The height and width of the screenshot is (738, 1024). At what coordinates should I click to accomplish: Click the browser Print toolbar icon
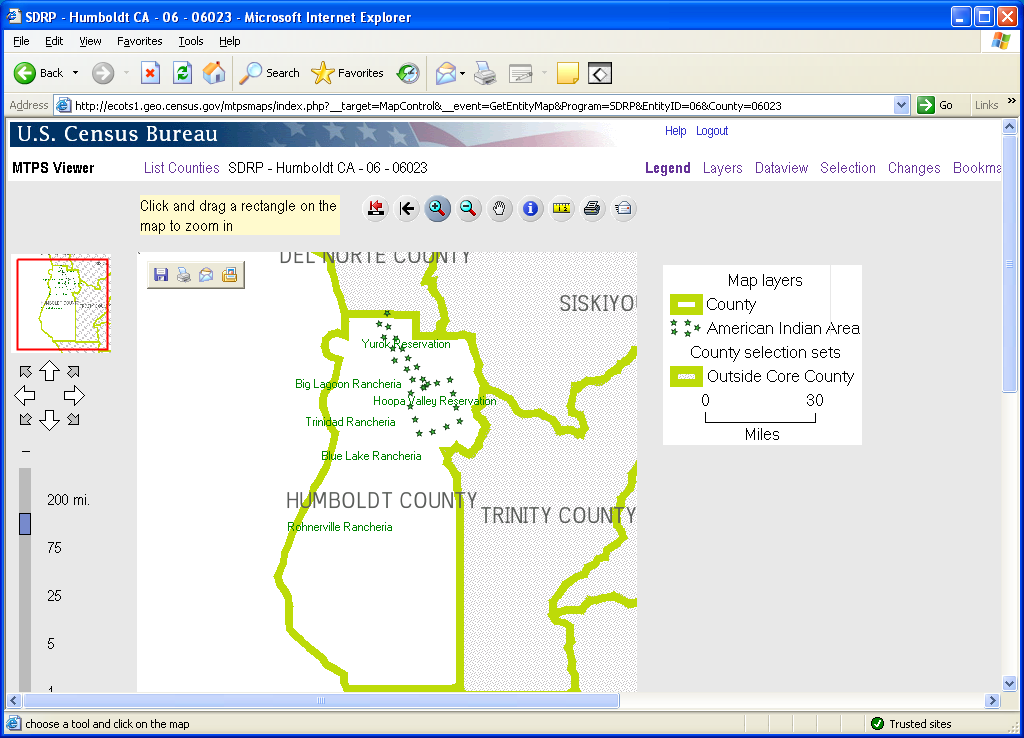(x=485, y=73)
